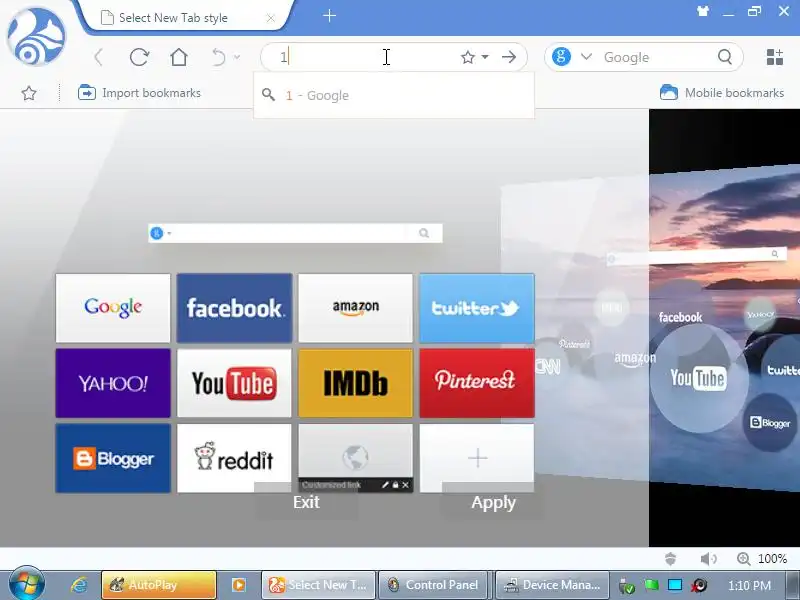Remove customized link with X icon

tap(406, 485)
